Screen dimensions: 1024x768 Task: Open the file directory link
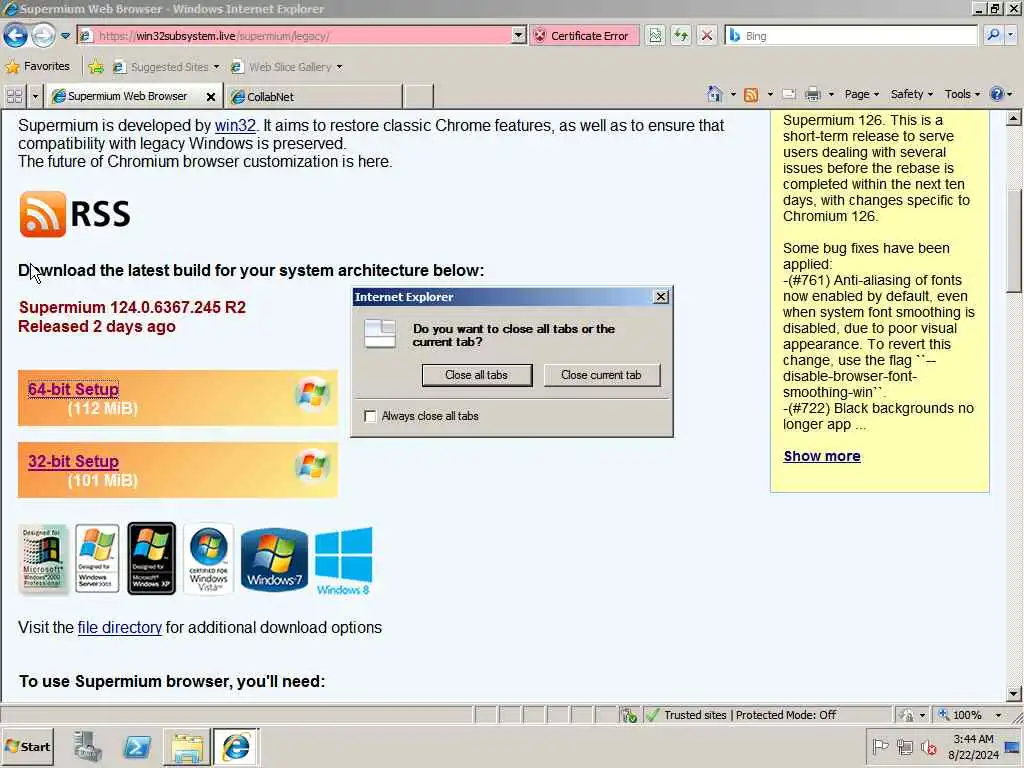pyautogui.click(x=120, y=628)
